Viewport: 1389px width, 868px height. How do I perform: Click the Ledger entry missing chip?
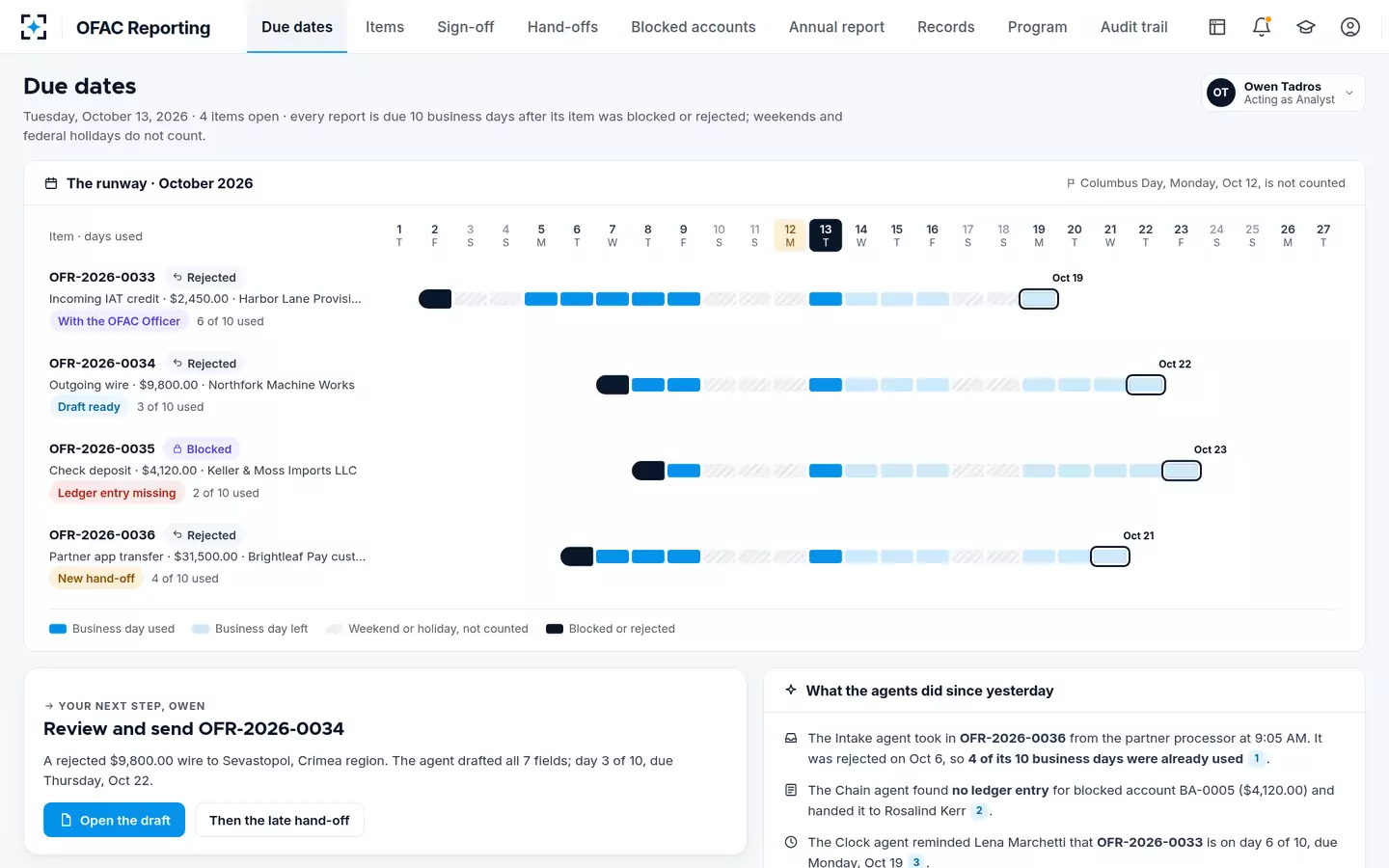117,493
